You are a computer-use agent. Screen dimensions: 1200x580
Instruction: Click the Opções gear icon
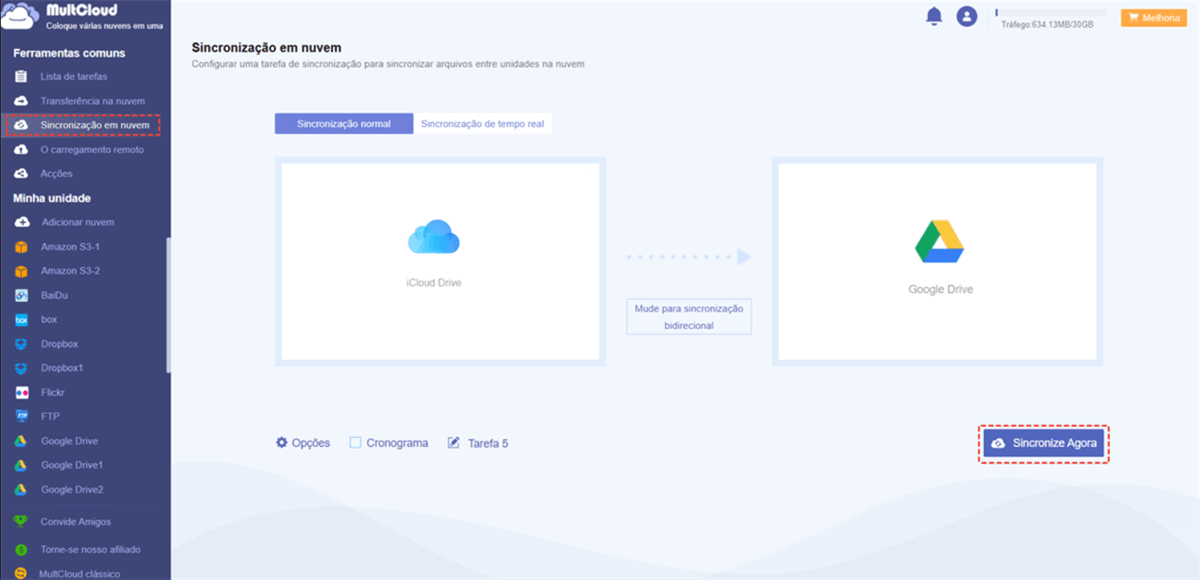[x=281, y=442]
